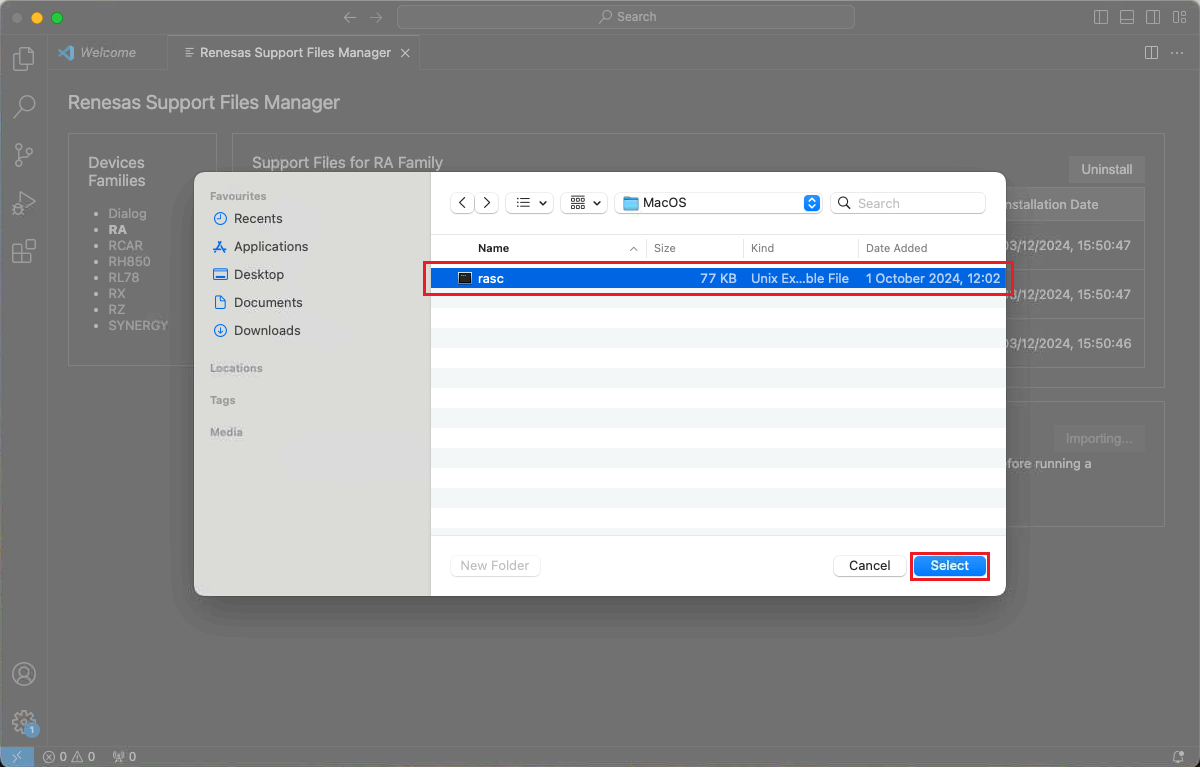Open the grouping options dropdown

pos(584,203)
